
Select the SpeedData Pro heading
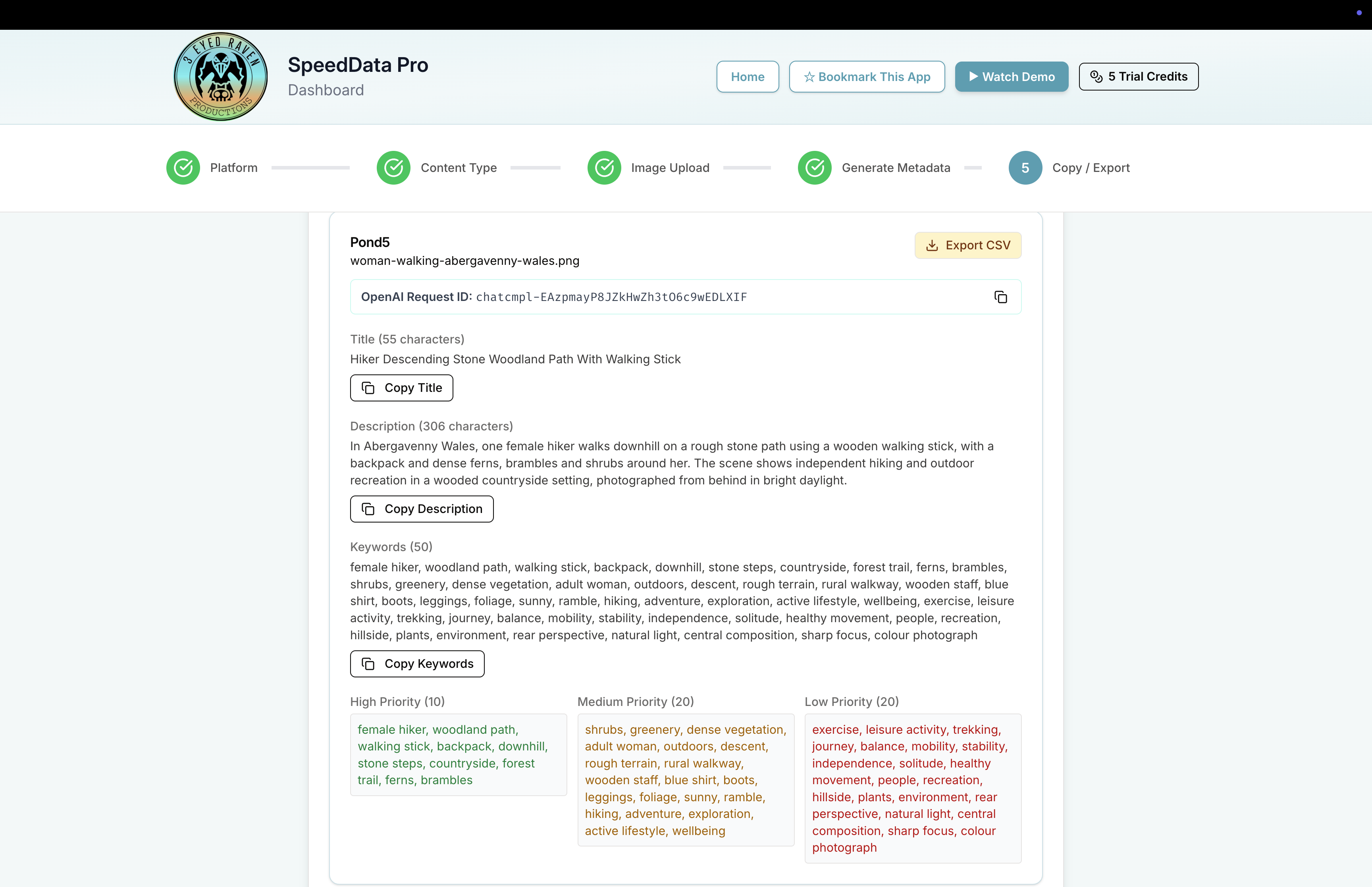358,65
